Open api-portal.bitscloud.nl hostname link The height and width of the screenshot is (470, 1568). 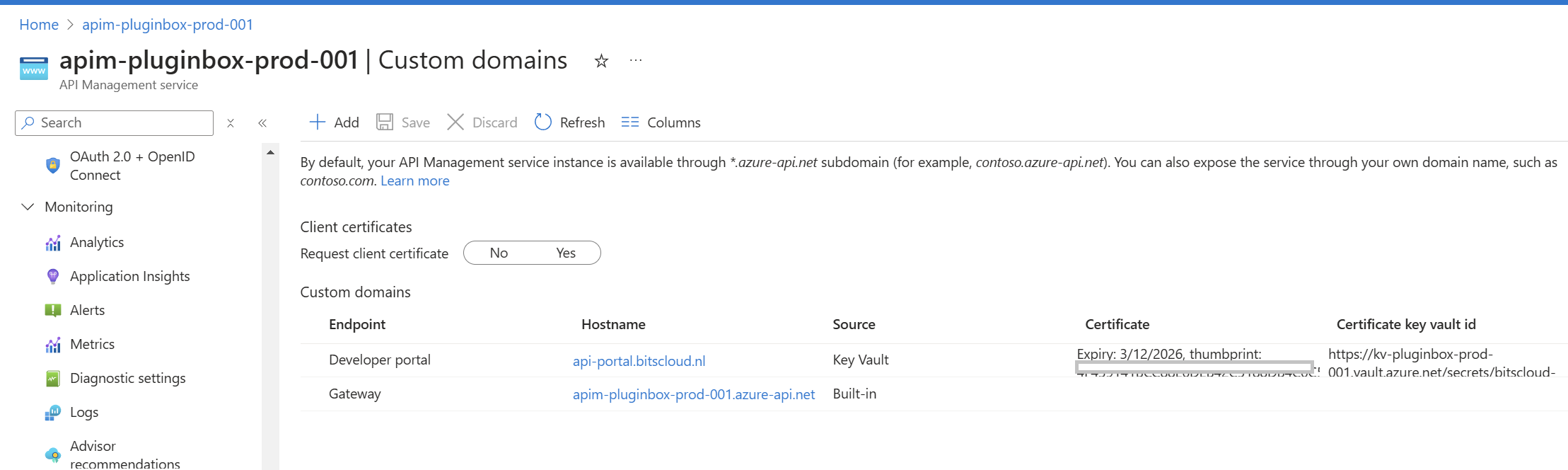pos(639,361)
